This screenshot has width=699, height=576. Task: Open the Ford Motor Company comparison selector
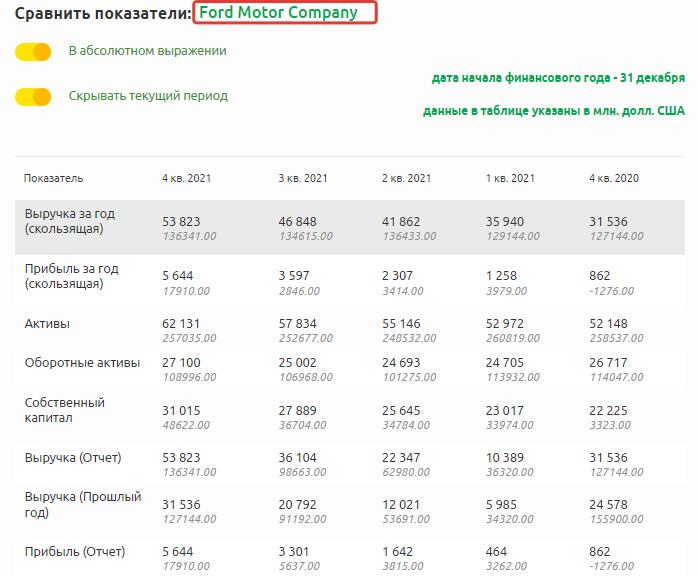pyautogui.click(x=285, y=13)
